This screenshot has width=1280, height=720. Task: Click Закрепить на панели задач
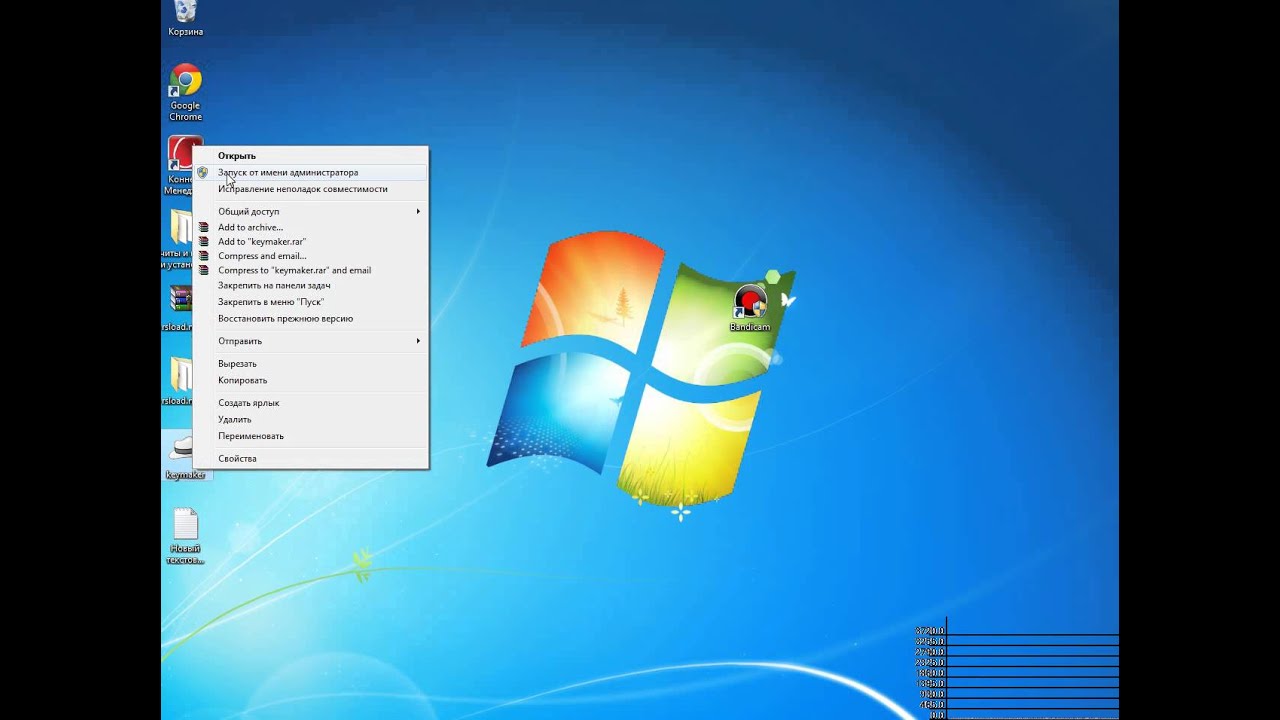311,286
